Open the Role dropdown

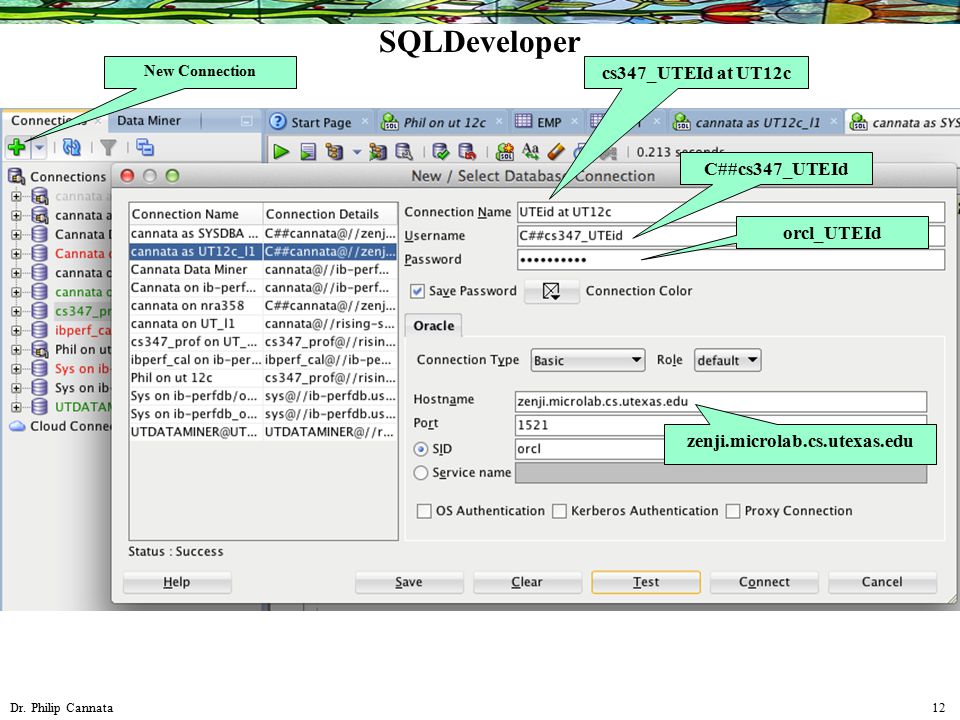tap(727, 360)
